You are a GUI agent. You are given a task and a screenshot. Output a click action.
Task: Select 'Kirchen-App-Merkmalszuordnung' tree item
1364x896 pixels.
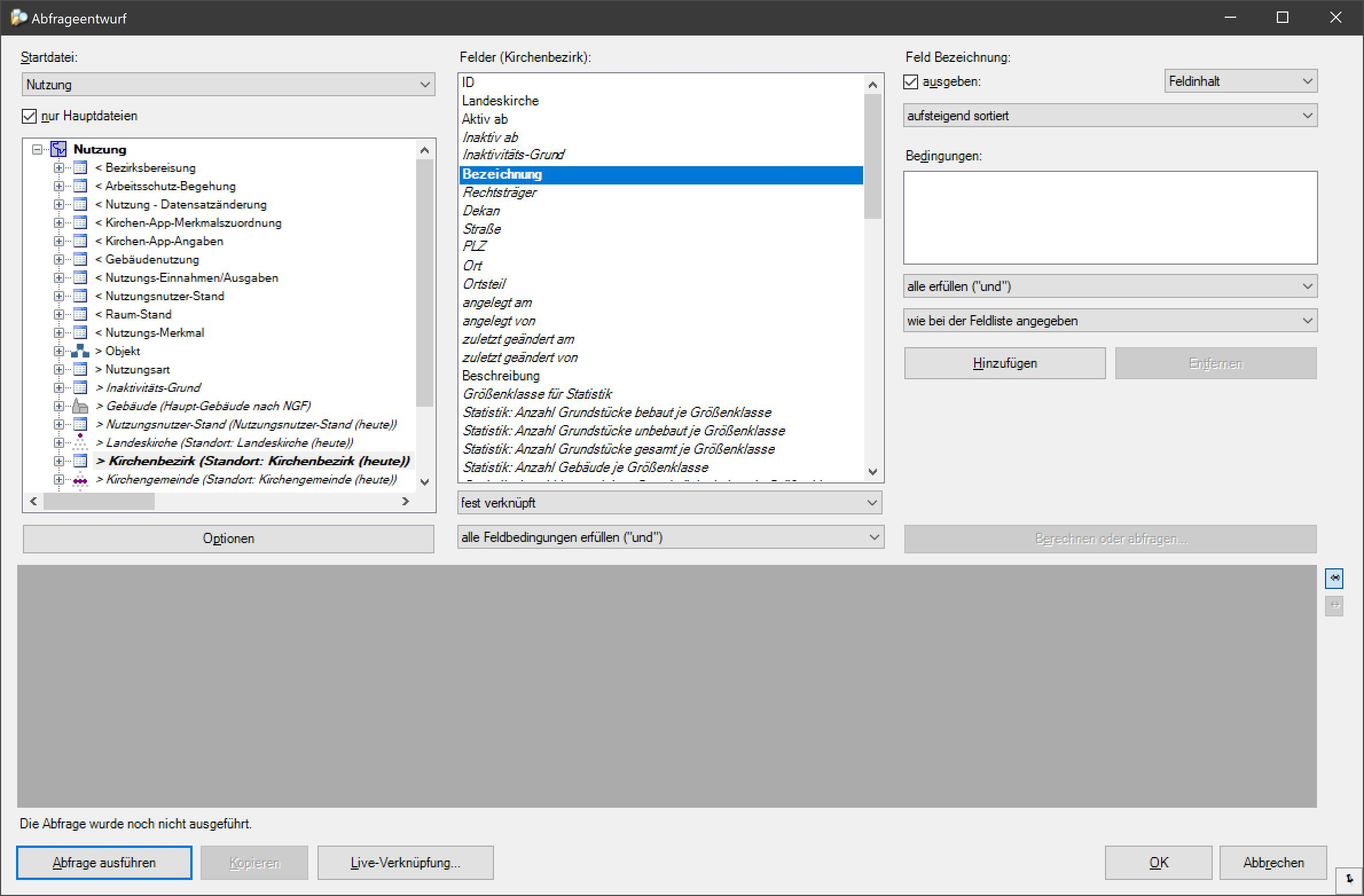(188, 223)
